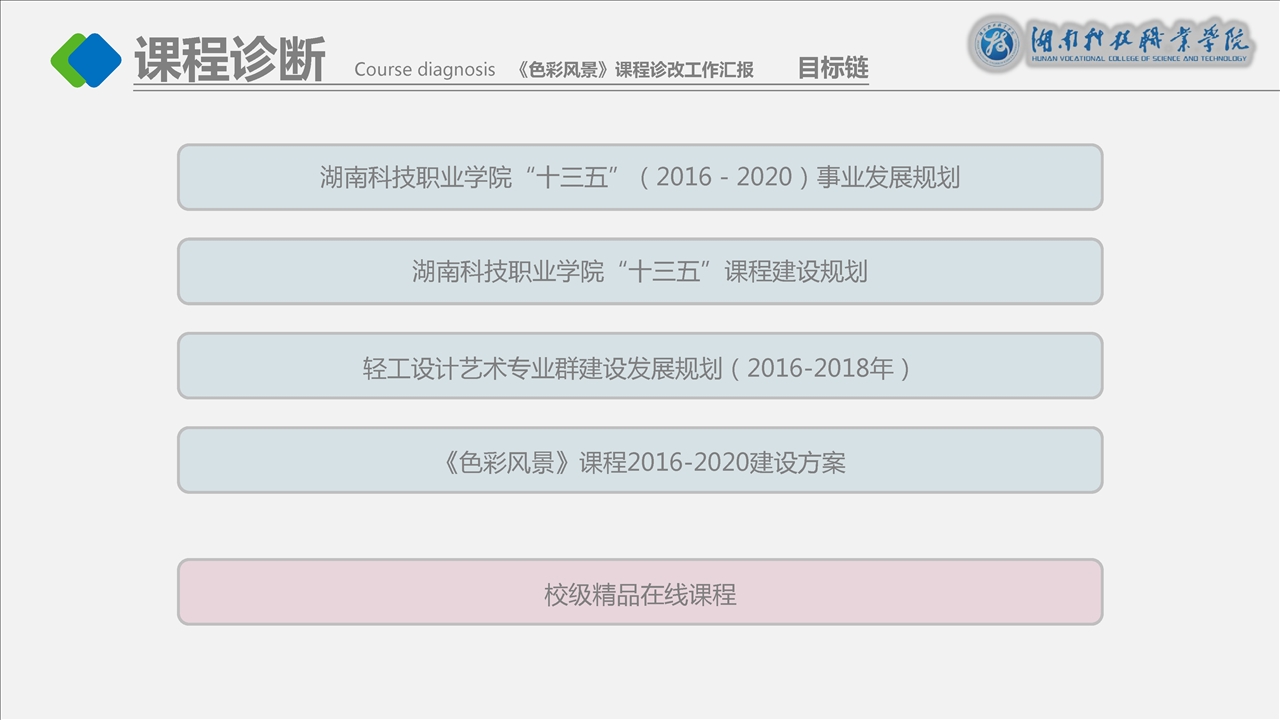Click the blue diamond logo shape

[96, 60]
